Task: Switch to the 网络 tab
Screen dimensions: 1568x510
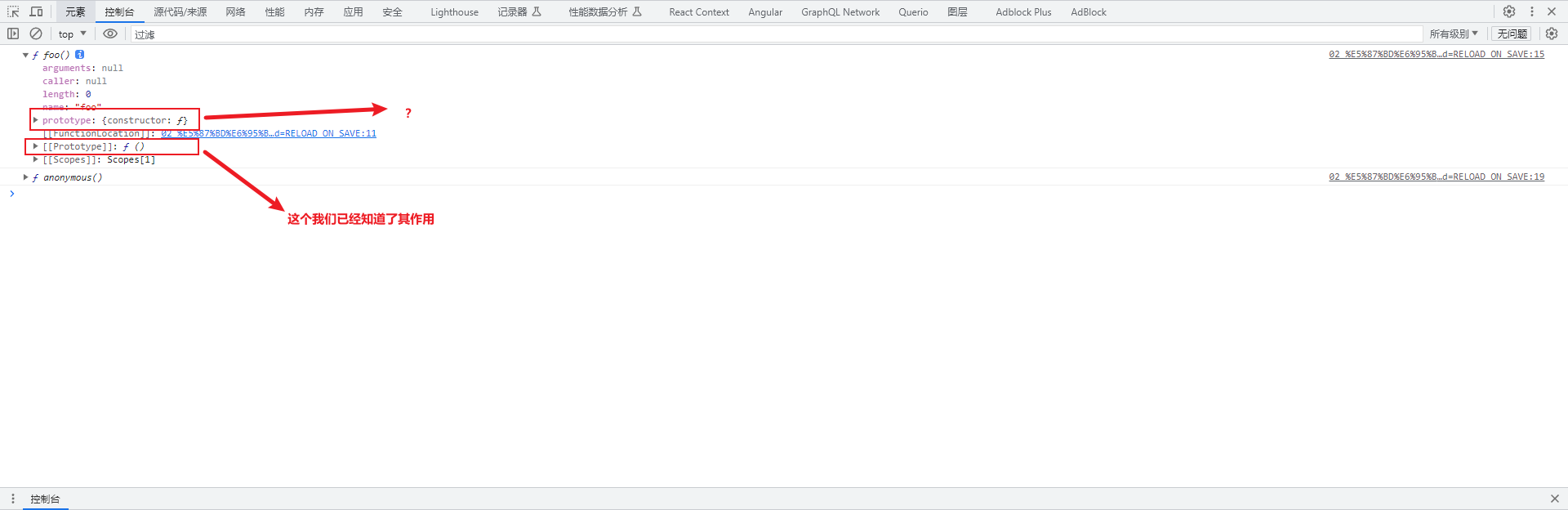Action: (x=235, y=11)
